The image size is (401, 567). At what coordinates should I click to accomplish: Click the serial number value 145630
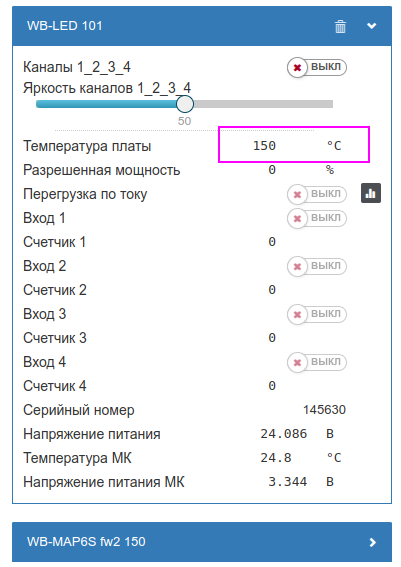coord(324,410)
